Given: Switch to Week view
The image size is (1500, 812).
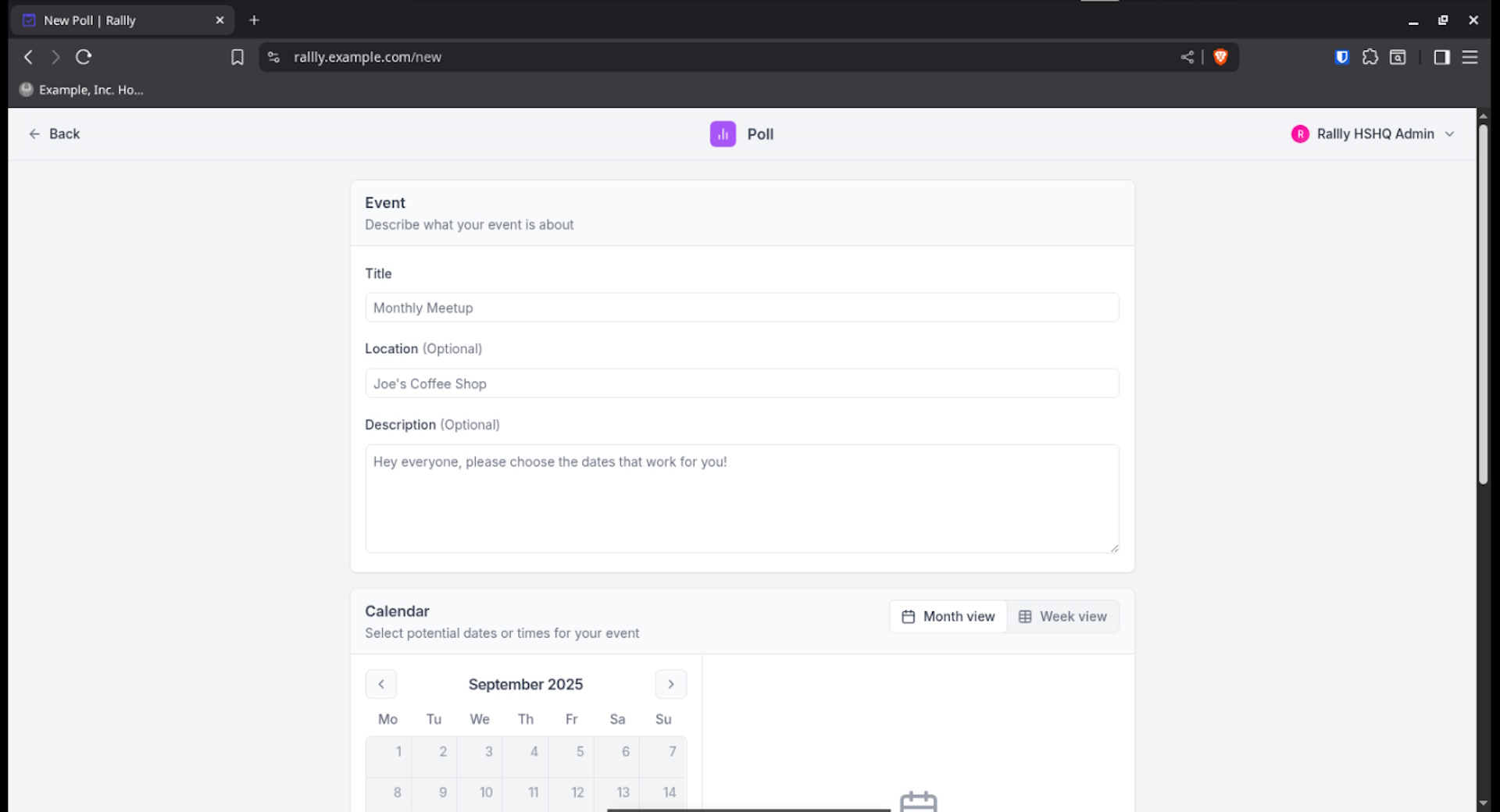Looking at the screenshot, I should (1062, 617).
